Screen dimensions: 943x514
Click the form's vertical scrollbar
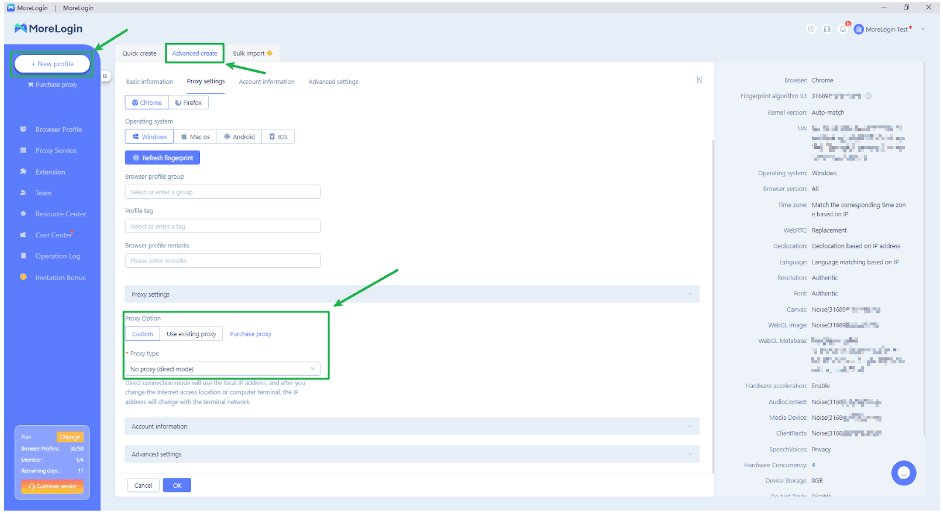click(x=713, y=307)
